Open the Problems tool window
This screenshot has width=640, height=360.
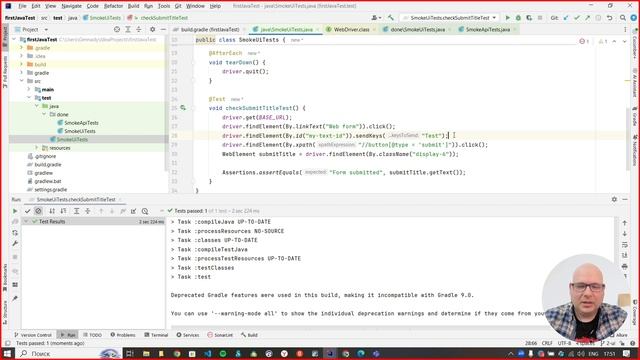123,335
